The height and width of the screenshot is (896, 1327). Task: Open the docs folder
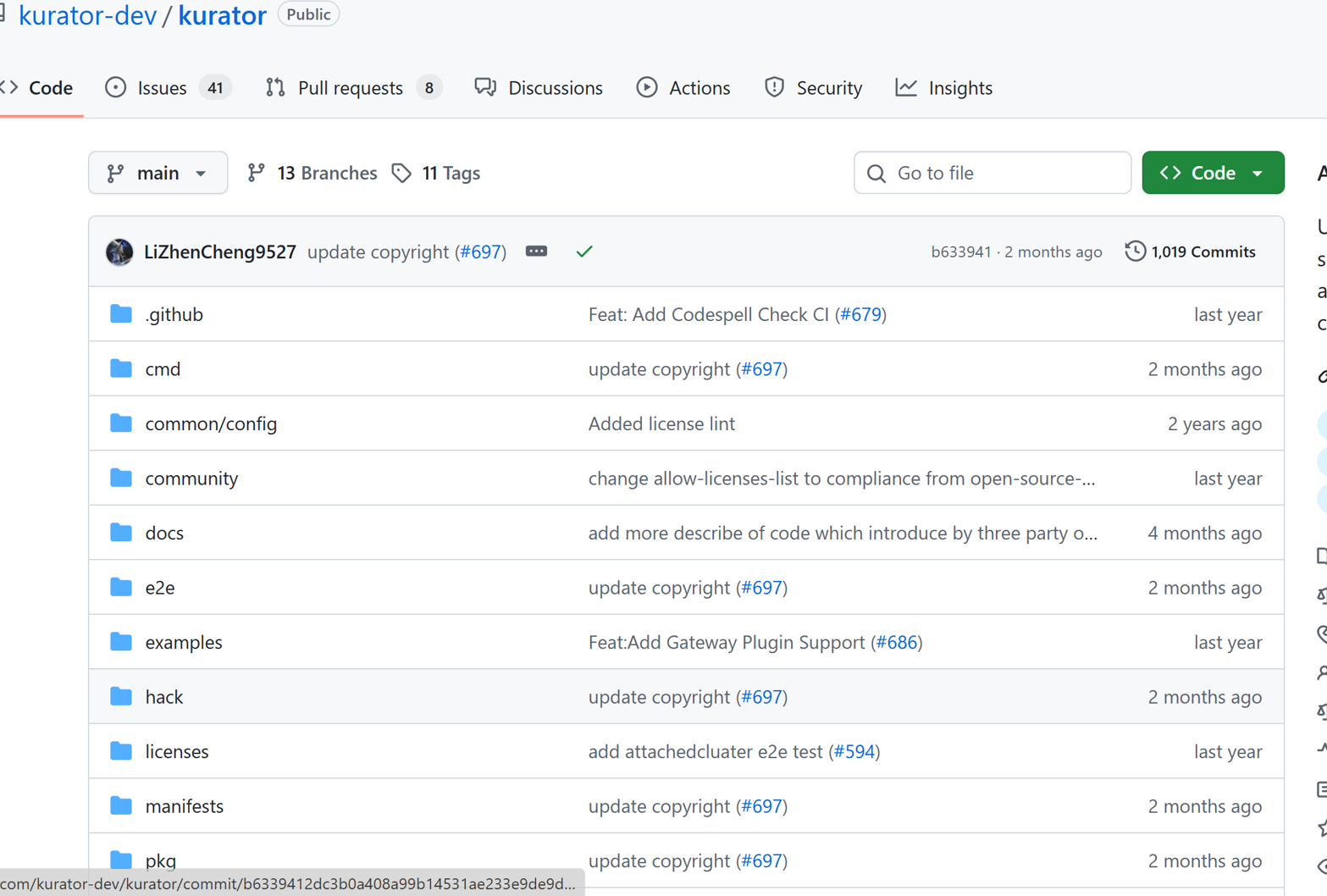pos(164,533)
